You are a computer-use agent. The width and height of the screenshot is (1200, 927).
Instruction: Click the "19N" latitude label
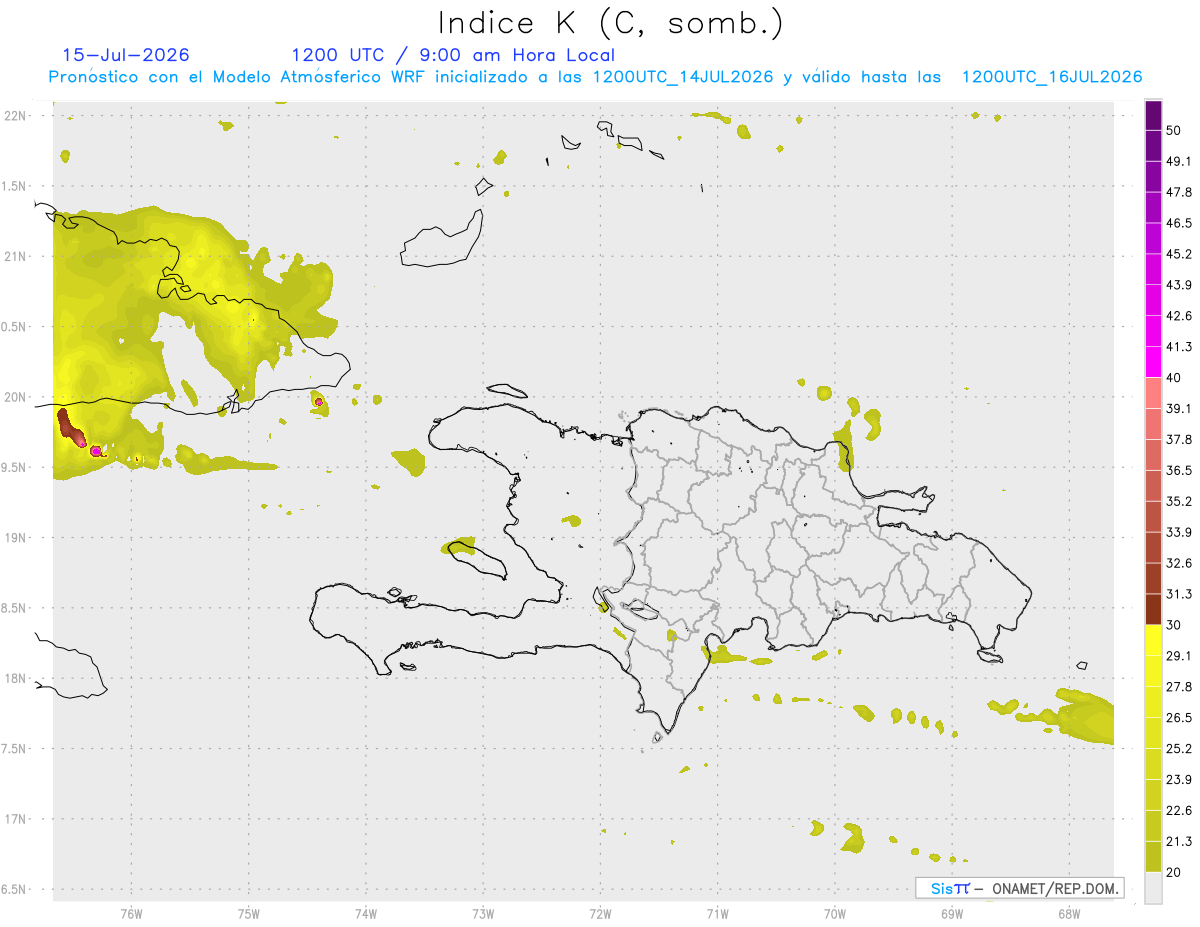(x=15, y=538)
